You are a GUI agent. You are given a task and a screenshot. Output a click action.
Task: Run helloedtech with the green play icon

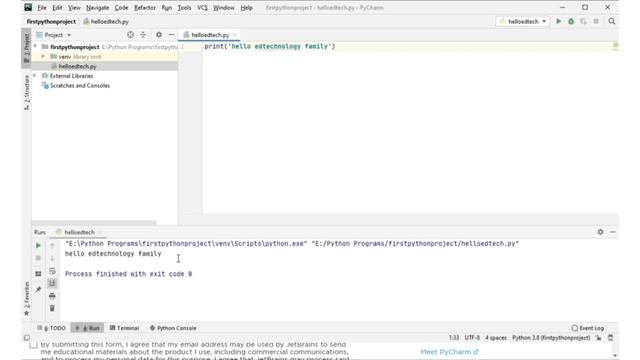(x=558, y=21)
